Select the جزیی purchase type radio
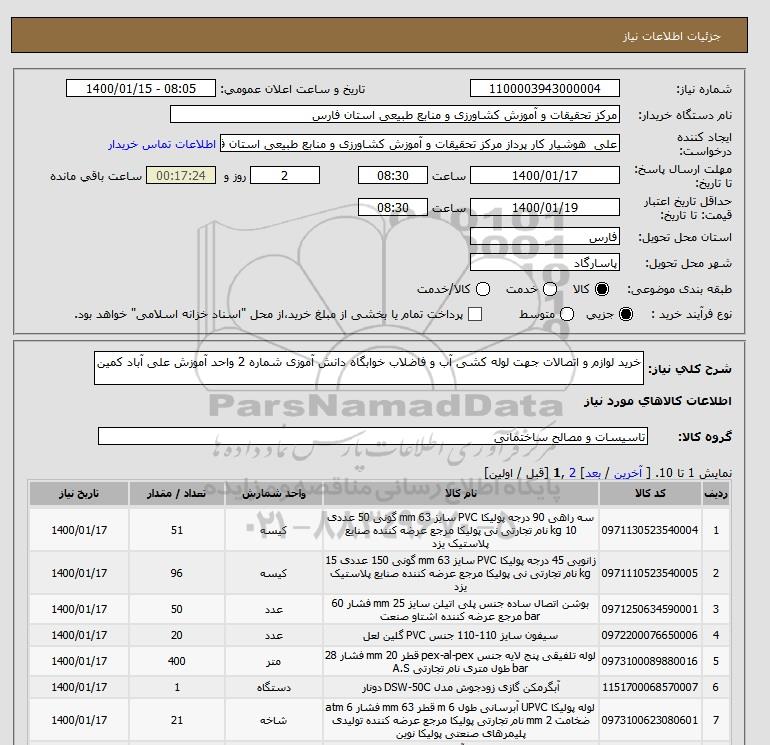Image resolution: width=770 pixels, height=745 pixels. (x=626, y=314)
